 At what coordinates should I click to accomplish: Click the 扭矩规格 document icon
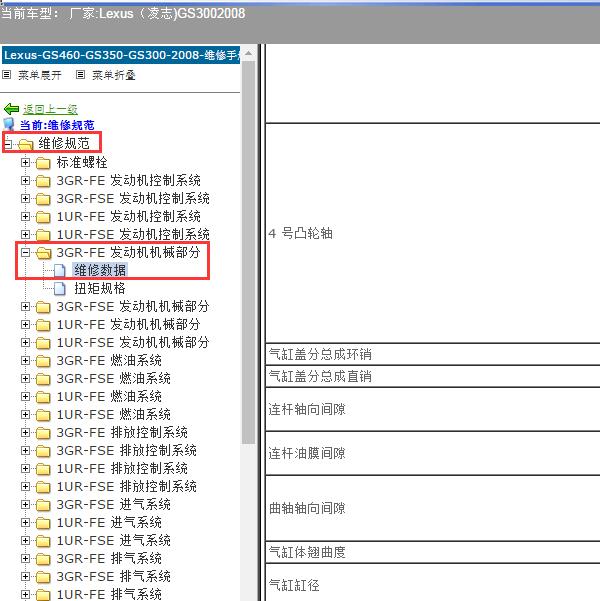[59, 289]
